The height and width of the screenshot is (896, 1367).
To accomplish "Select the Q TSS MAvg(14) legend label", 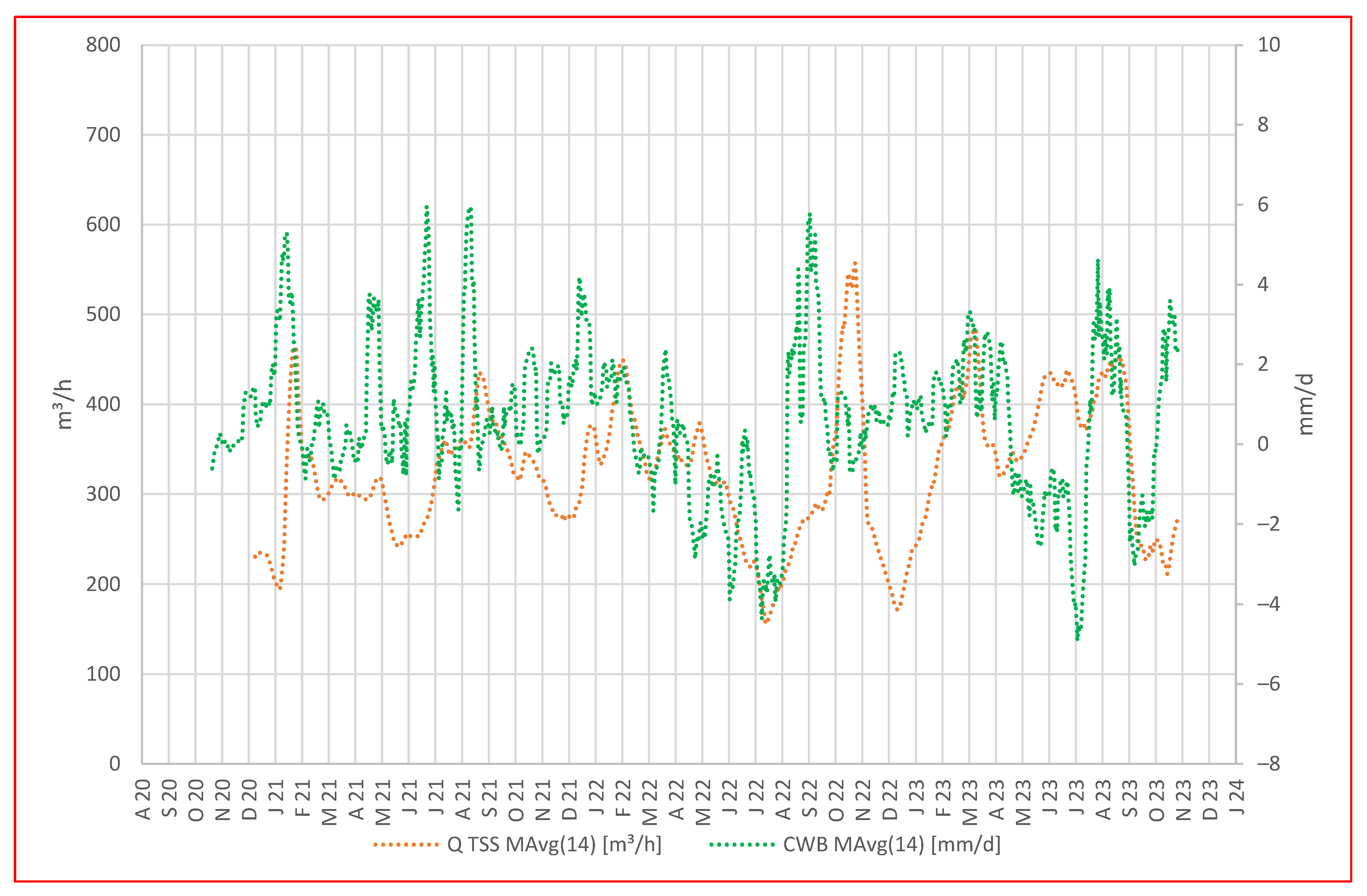I will point(554,845).
